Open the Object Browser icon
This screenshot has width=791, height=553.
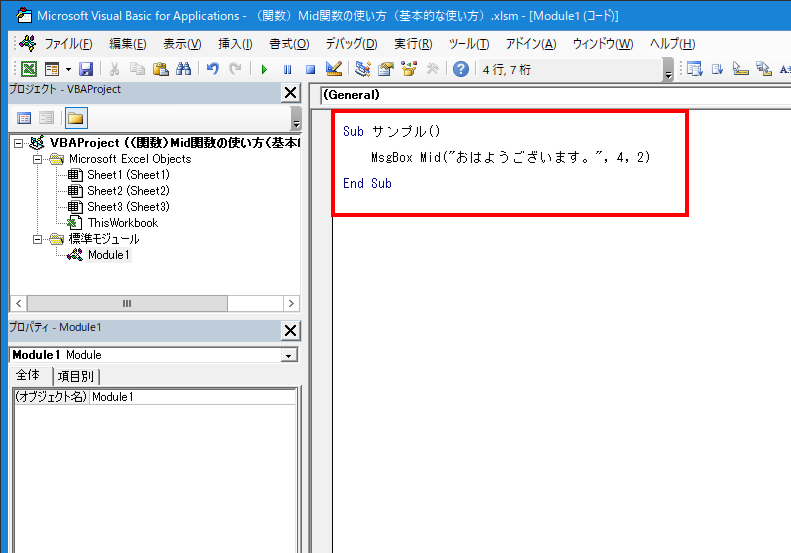409,69
